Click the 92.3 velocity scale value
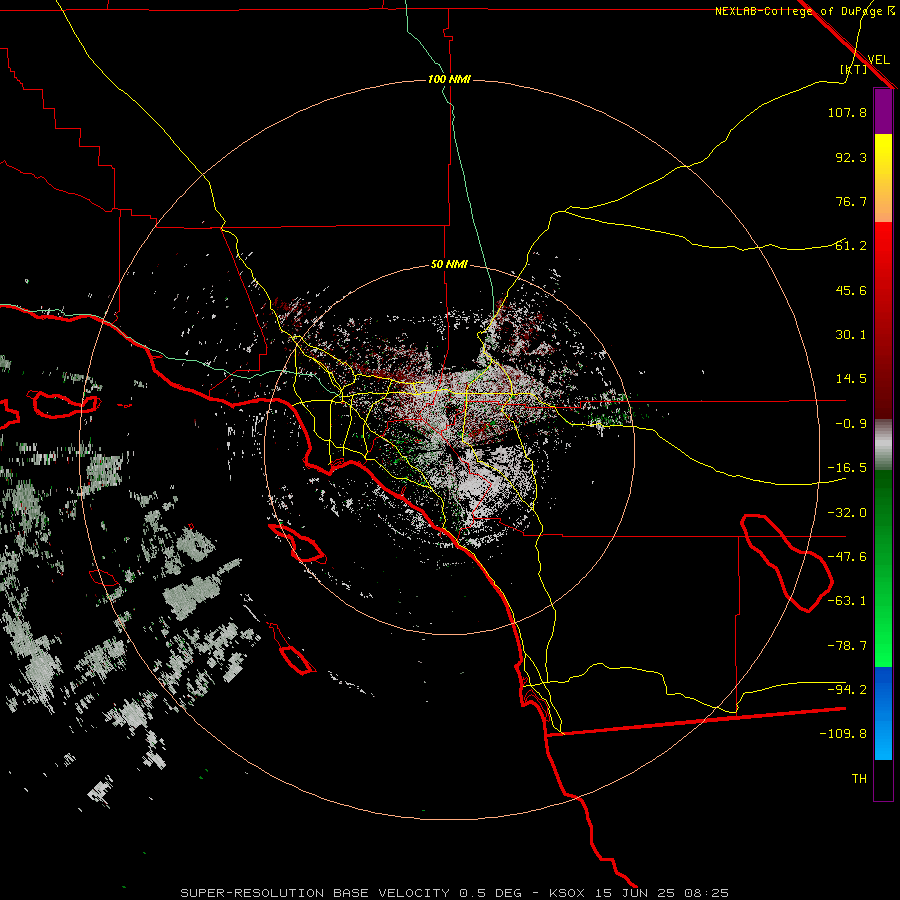 click(x=851, y=157)
